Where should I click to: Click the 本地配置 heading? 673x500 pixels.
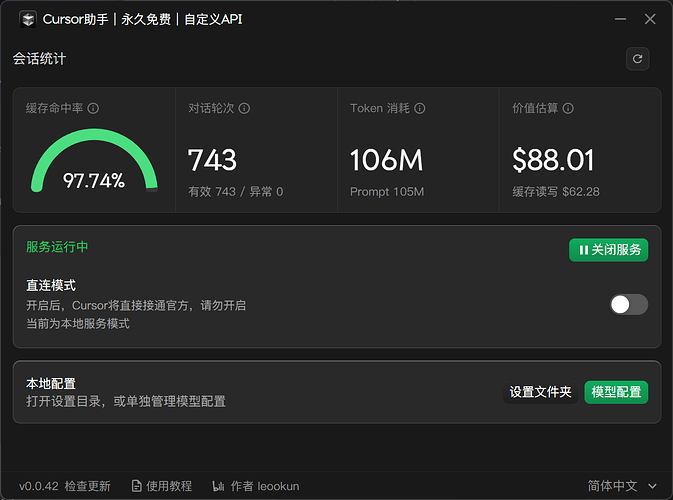coord(51,383)
